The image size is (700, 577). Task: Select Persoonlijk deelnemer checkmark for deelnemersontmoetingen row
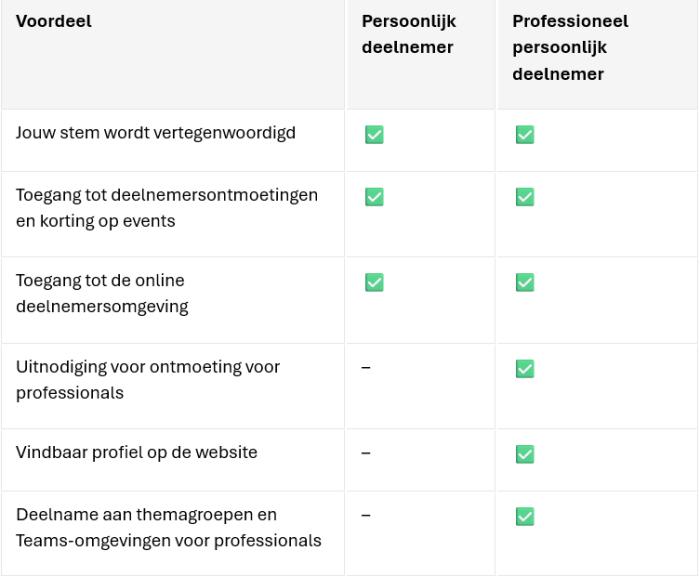[x=374, y=197]
